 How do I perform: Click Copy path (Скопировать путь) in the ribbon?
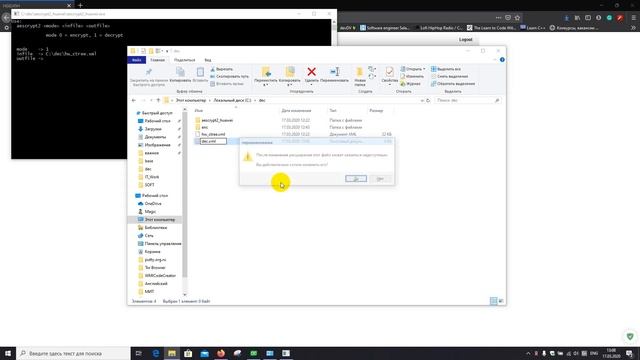tap(229, 76)
